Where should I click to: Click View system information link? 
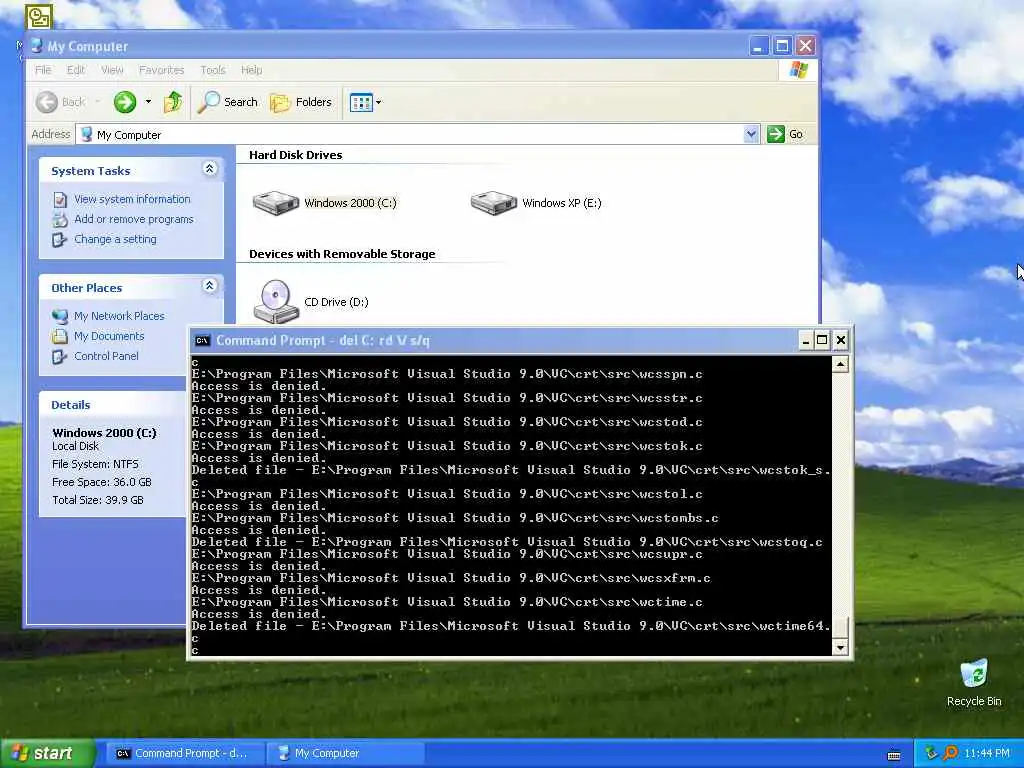tap(132, 199)
